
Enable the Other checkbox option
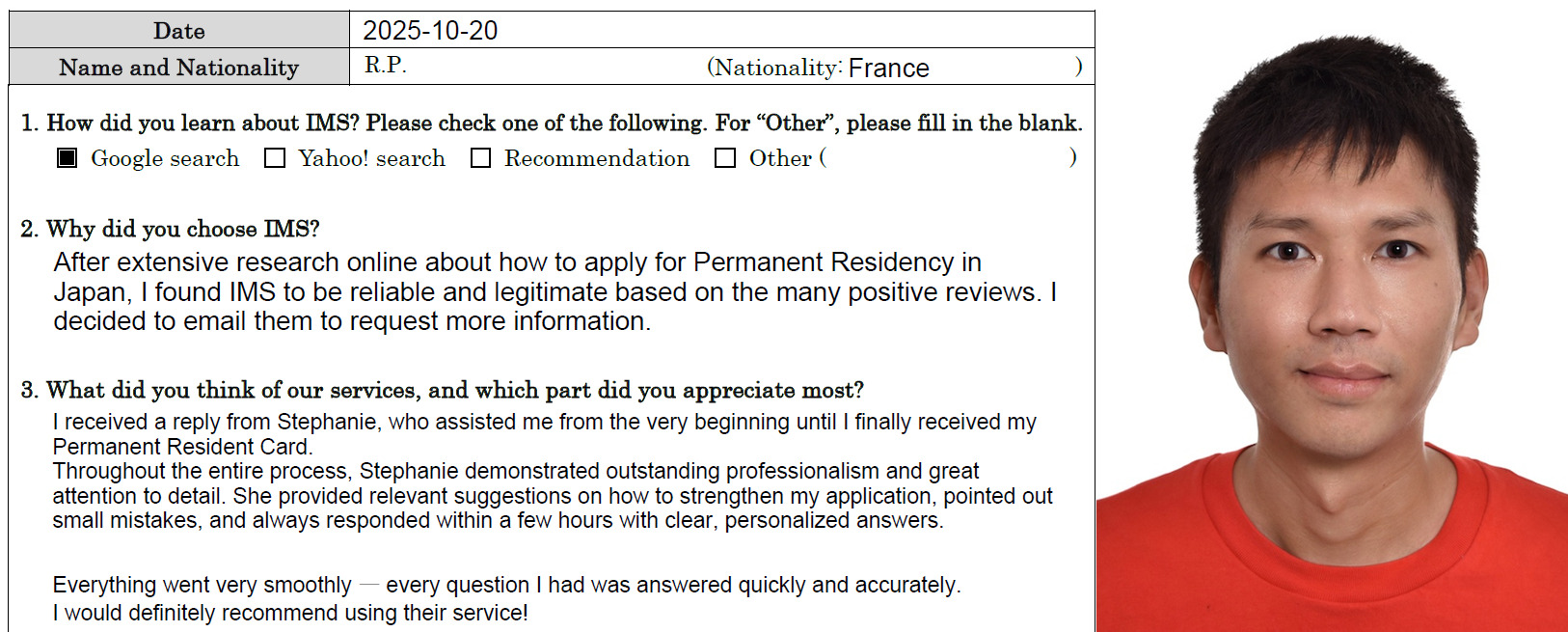pyautogui.click(x=725, y=158)
